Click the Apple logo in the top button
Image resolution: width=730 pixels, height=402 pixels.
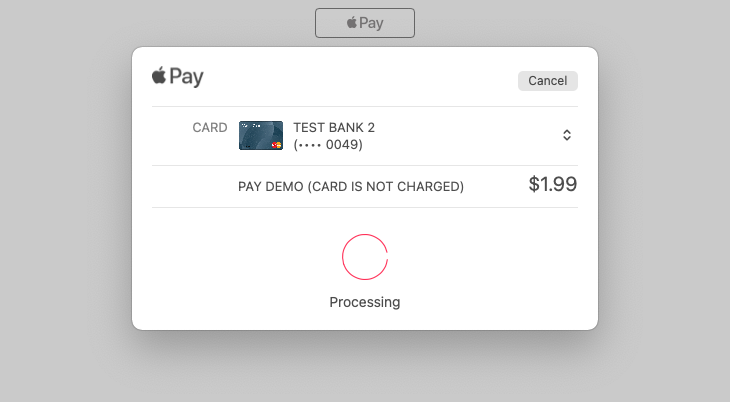point(352,22)
